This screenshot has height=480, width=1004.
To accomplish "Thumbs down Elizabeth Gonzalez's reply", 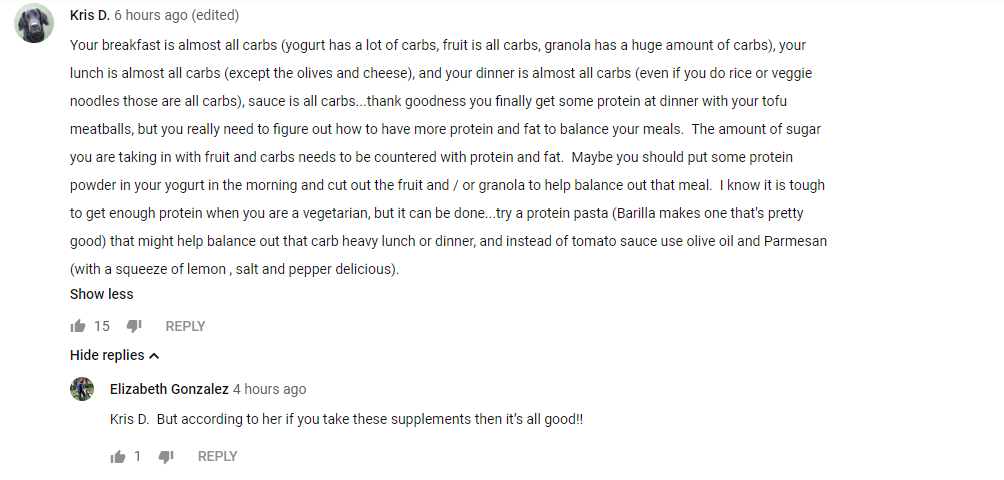I will tap(166, 456).
